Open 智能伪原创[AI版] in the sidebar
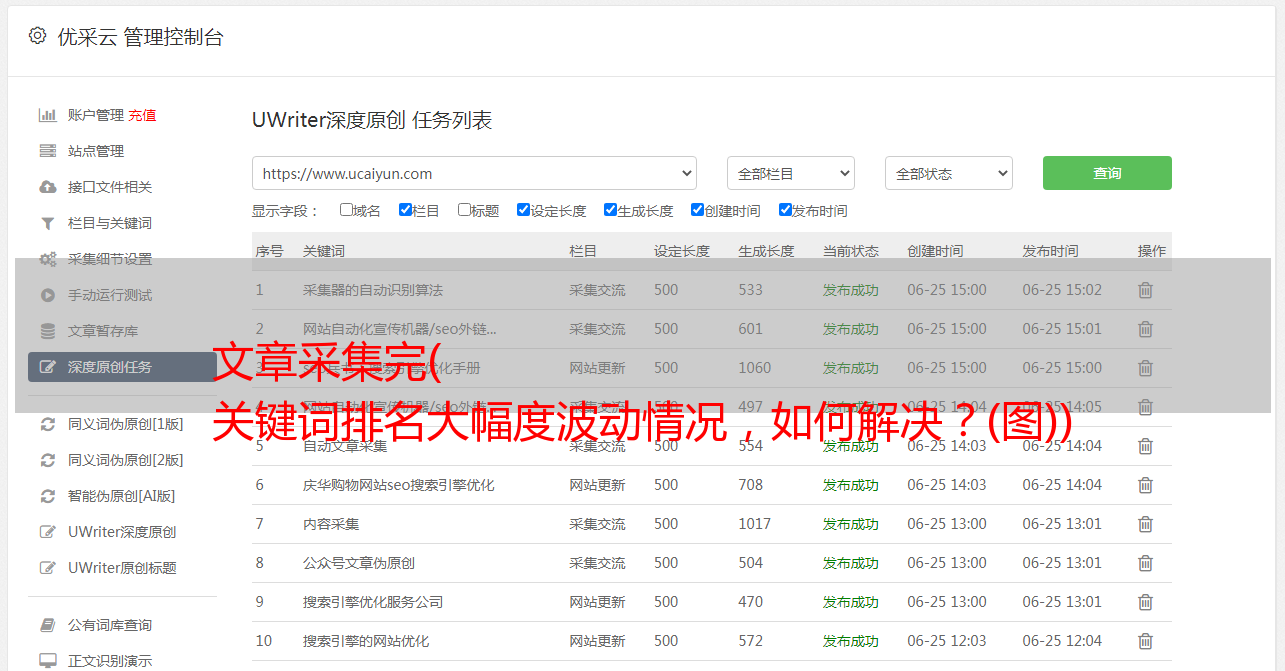Screen dimensions: 1285x671 (122, 496)
